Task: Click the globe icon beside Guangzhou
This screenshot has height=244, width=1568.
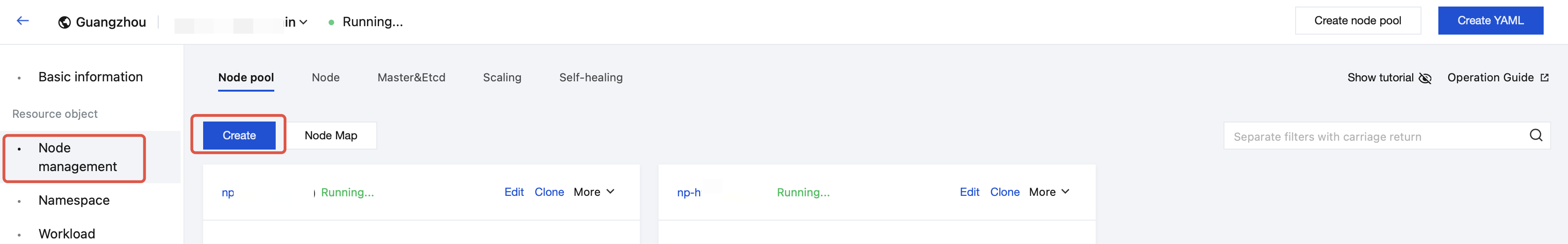Action: coord(65,22)
